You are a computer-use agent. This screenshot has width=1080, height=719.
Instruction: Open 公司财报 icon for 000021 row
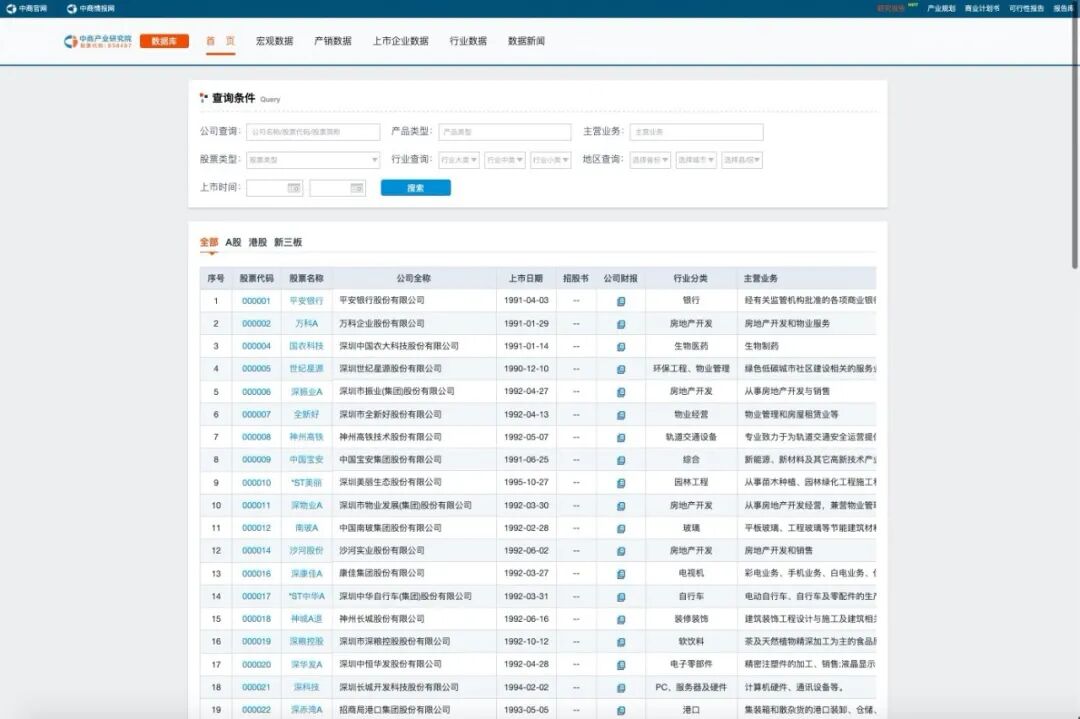[x=621, y=687]
